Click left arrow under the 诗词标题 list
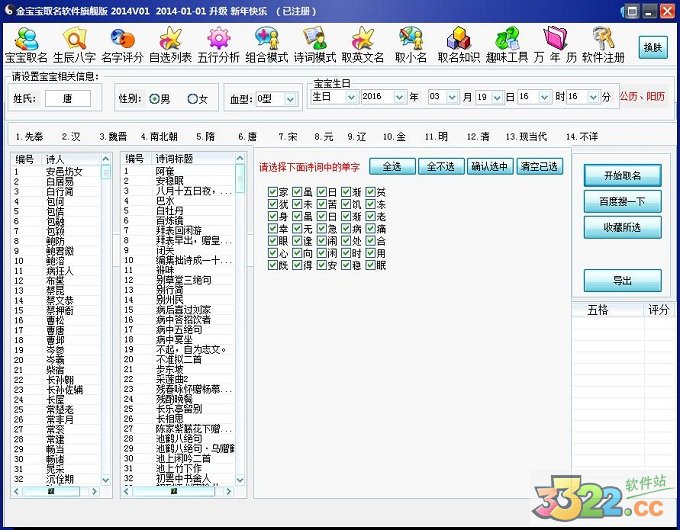This screenshot has width=680, height=530. (126, 491)
